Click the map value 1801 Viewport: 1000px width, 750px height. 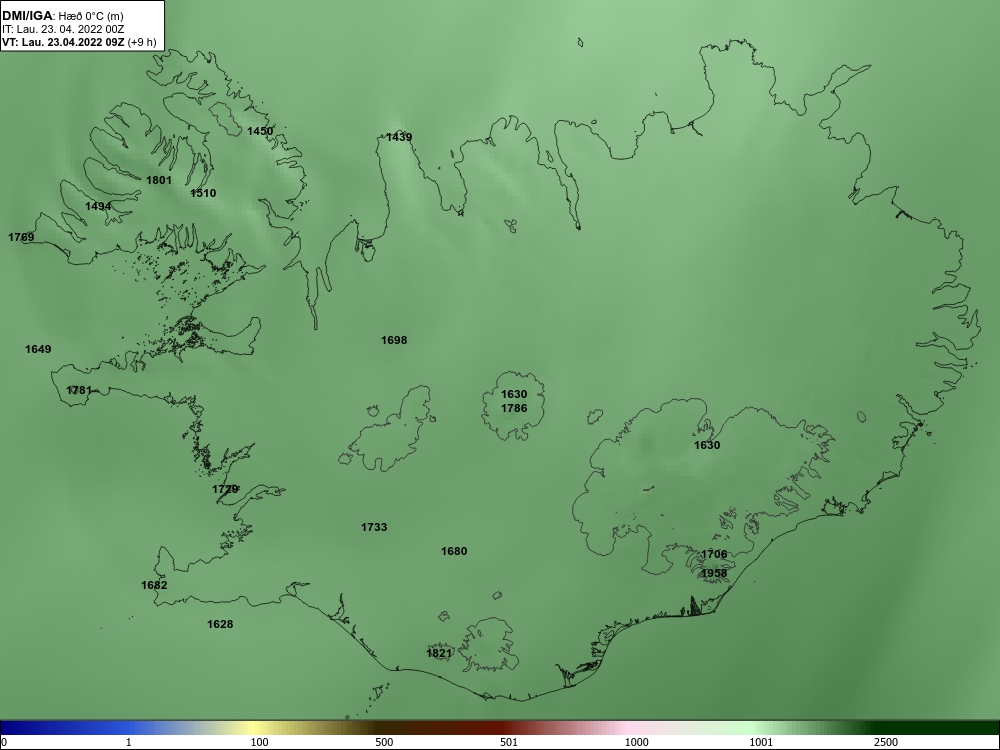pos(159,180)
